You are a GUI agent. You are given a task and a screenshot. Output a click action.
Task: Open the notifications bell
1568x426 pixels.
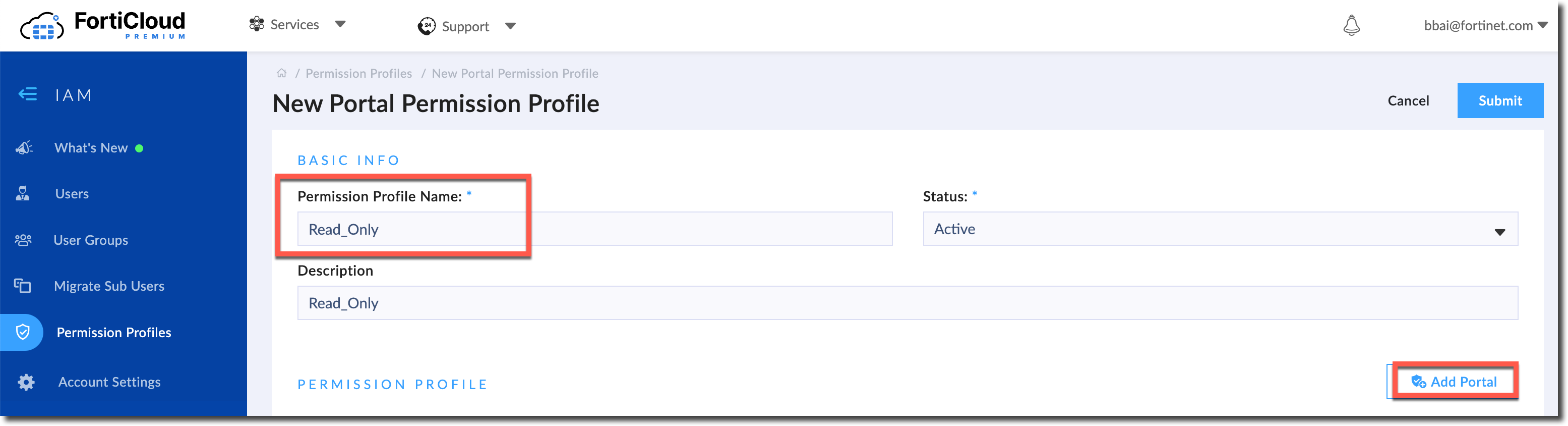point(1351,26)
